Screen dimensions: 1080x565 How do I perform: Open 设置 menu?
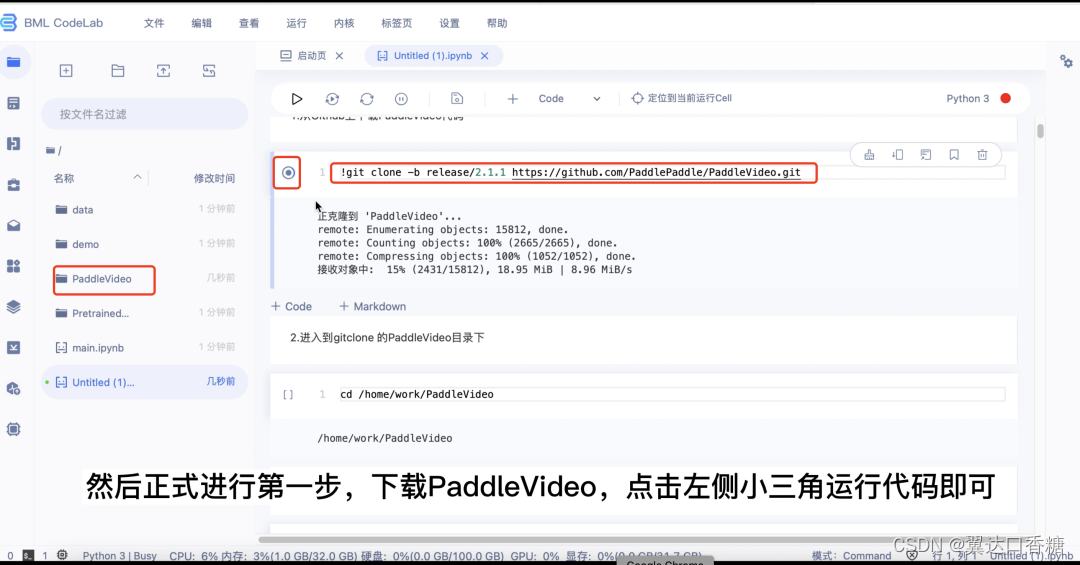449,23
